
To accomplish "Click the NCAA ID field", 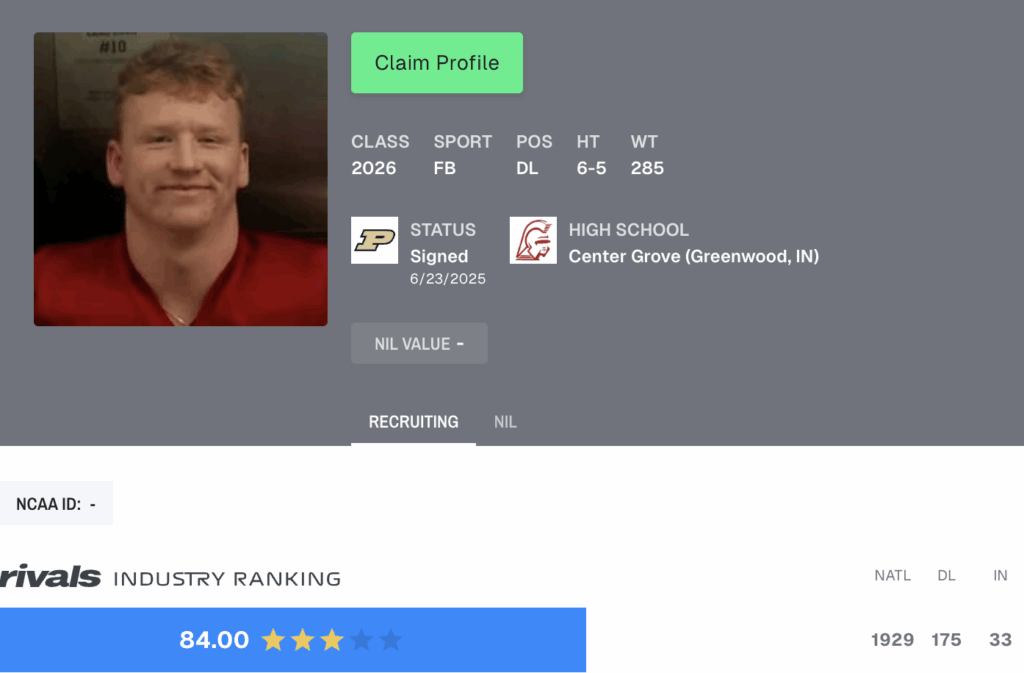I will tap(56, 503).
